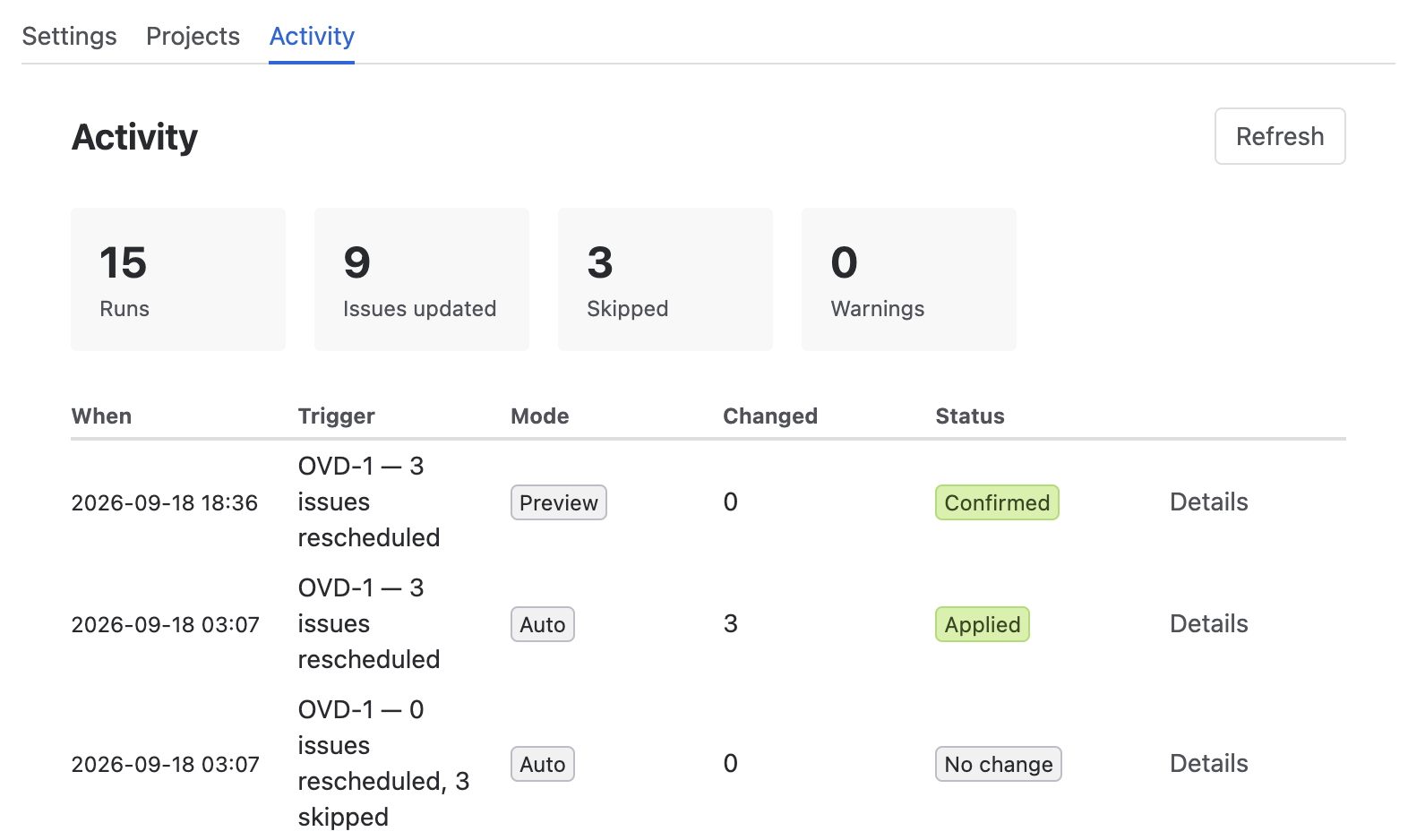Click the When column header
This screenshot has width=1408, height=840.
coord(101,416)
